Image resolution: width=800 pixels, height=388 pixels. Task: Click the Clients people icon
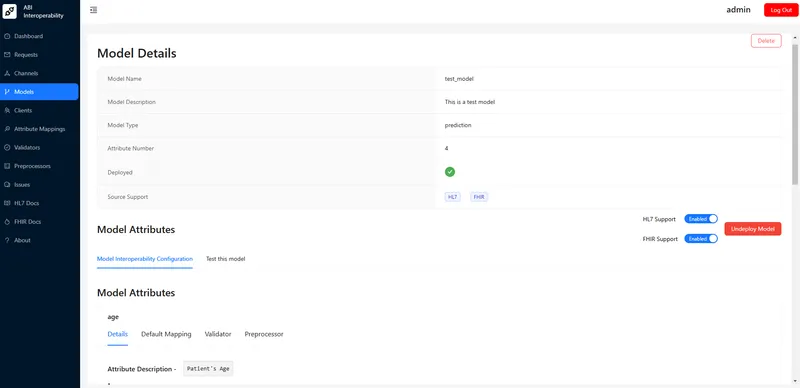[7, 110]
